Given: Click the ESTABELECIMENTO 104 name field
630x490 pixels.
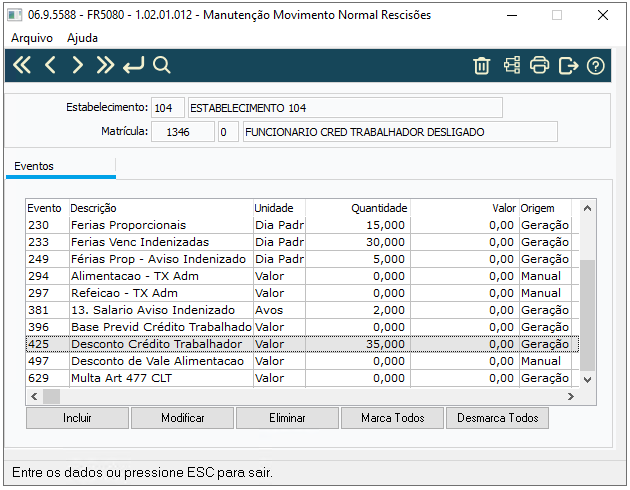Looking at the screenshot, I should pyautogui.click(x=345, y=108).
